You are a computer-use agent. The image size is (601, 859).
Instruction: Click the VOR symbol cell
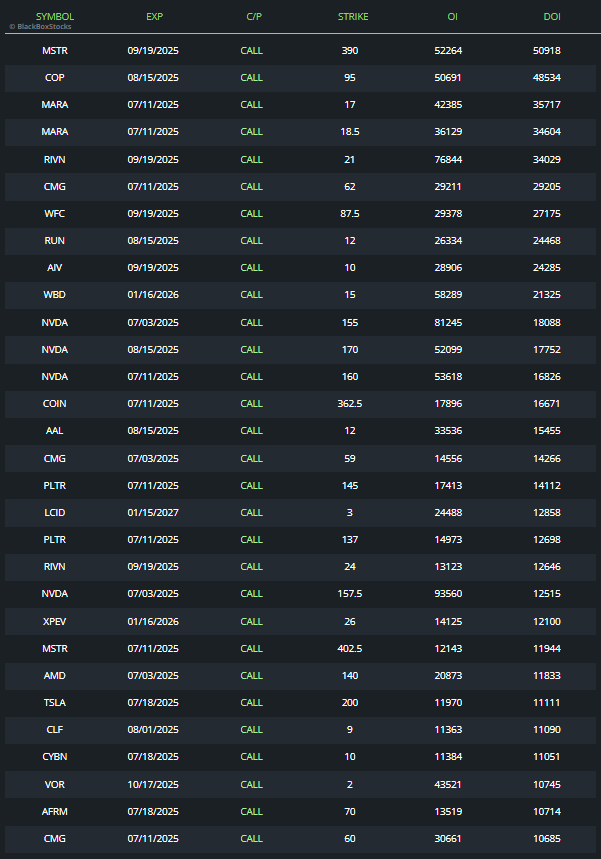click(55, 784)
